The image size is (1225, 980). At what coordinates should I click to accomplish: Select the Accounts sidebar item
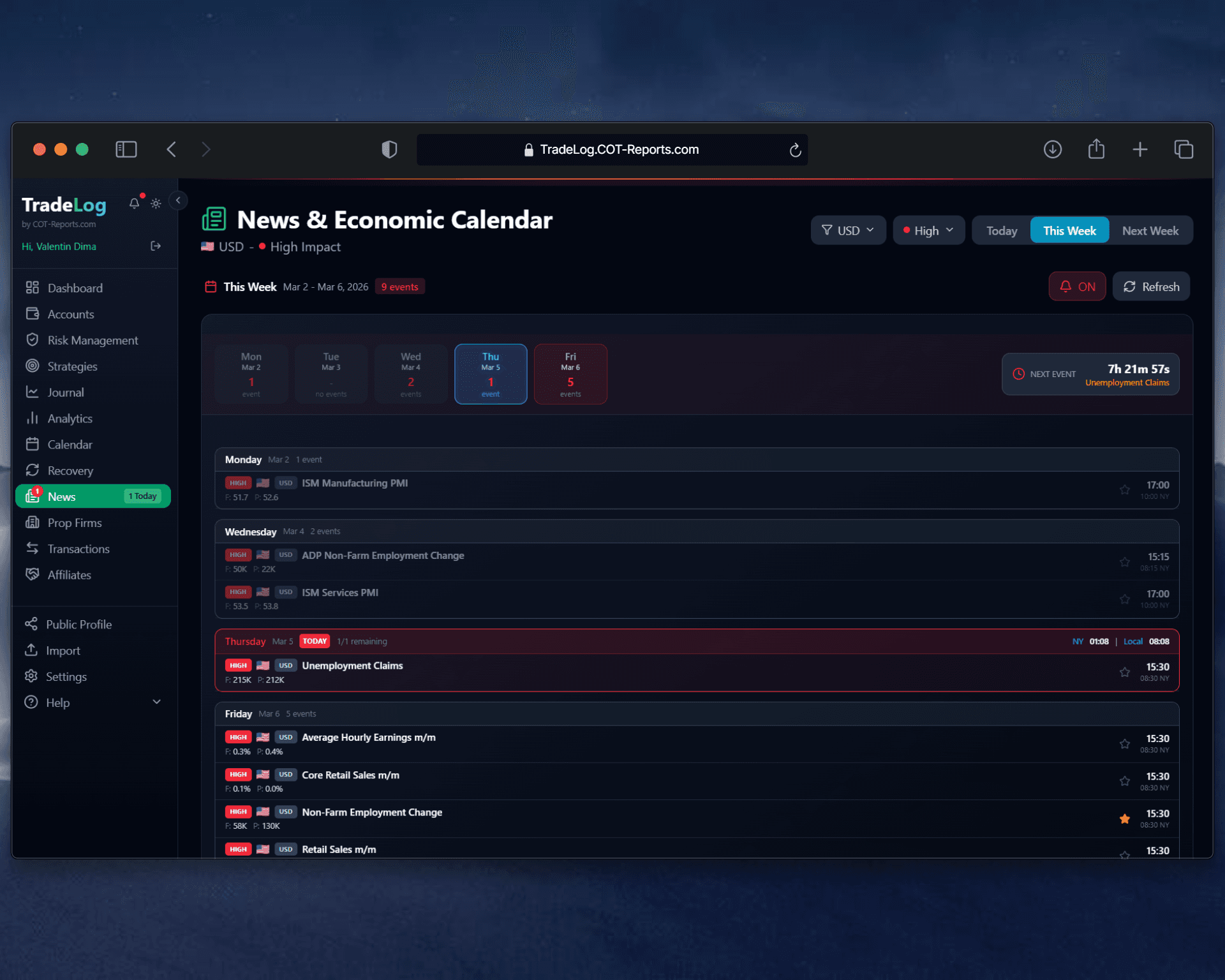pos(70,314)
